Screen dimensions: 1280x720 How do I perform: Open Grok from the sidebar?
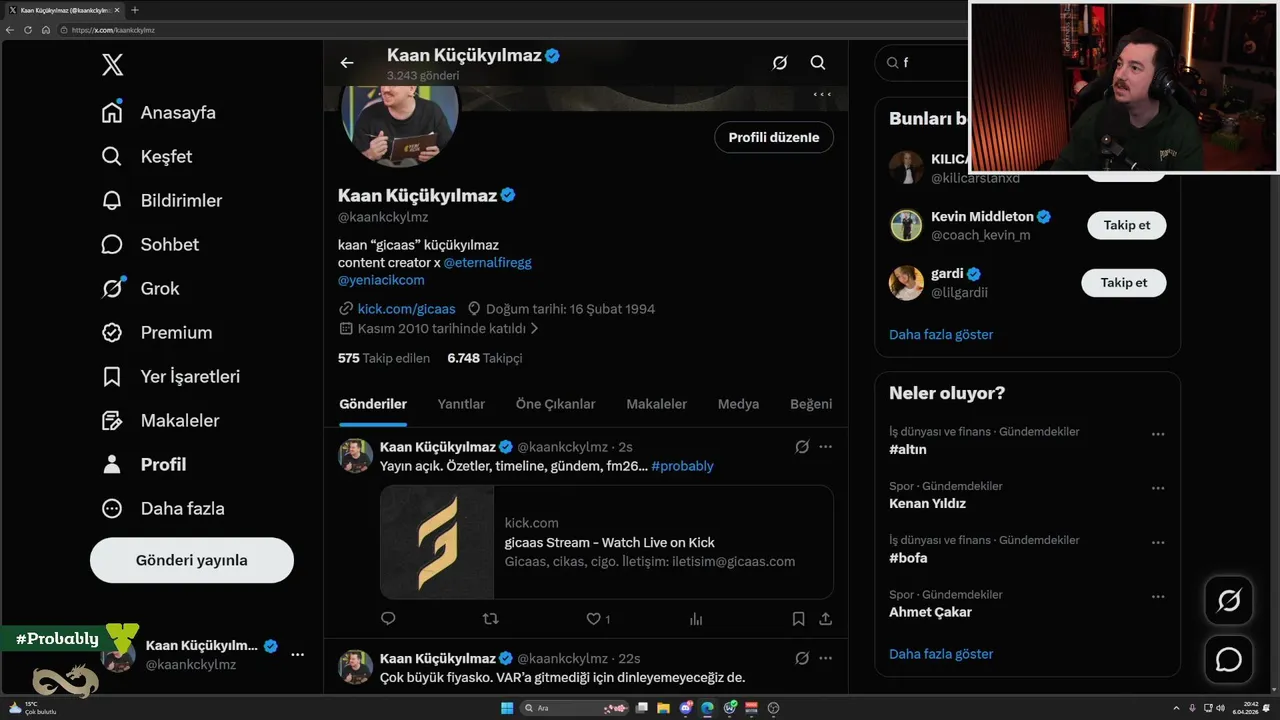click(140, 288)
